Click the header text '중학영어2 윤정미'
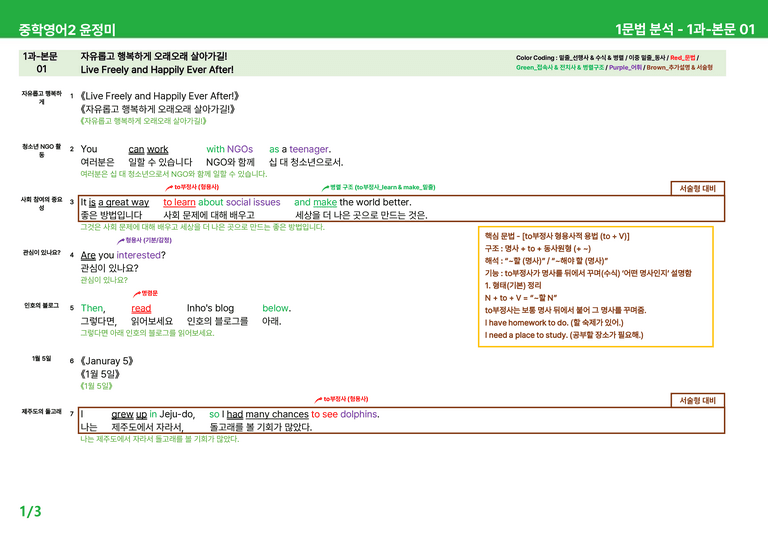 point(67,30)
